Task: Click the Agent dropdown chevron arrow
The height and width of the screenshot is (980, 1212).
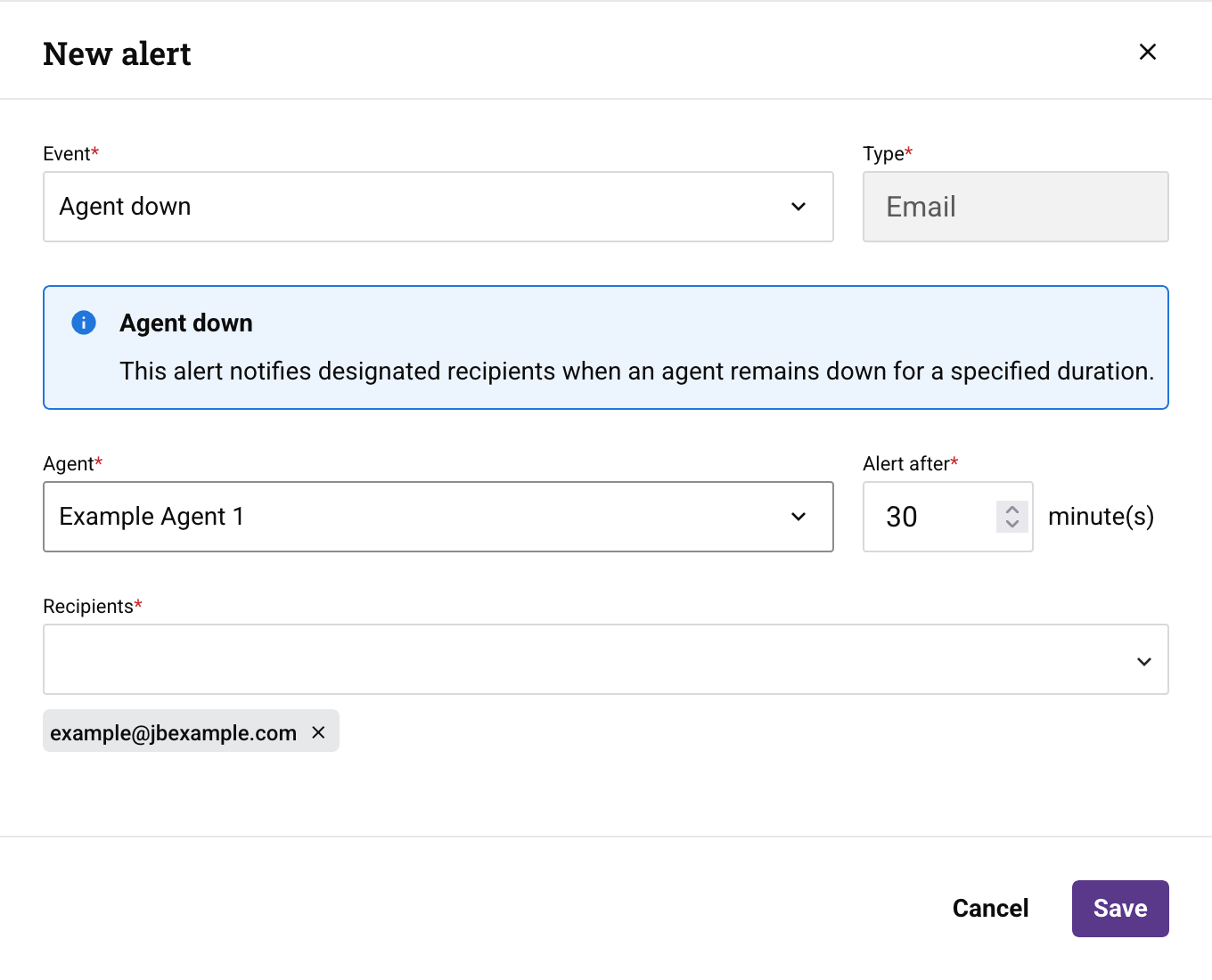Action: tap(798, 517)
